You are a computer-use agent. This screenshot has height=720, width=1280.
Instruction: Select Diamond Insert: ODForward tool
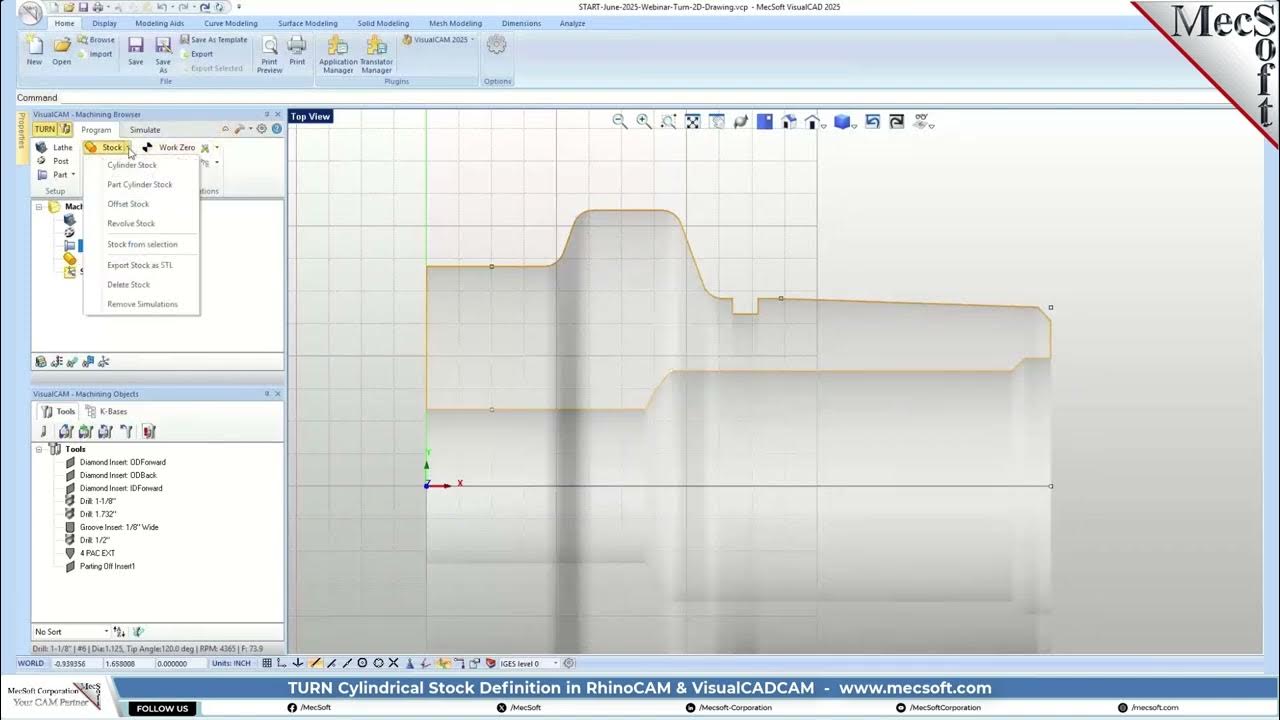[x=123, y=462]
